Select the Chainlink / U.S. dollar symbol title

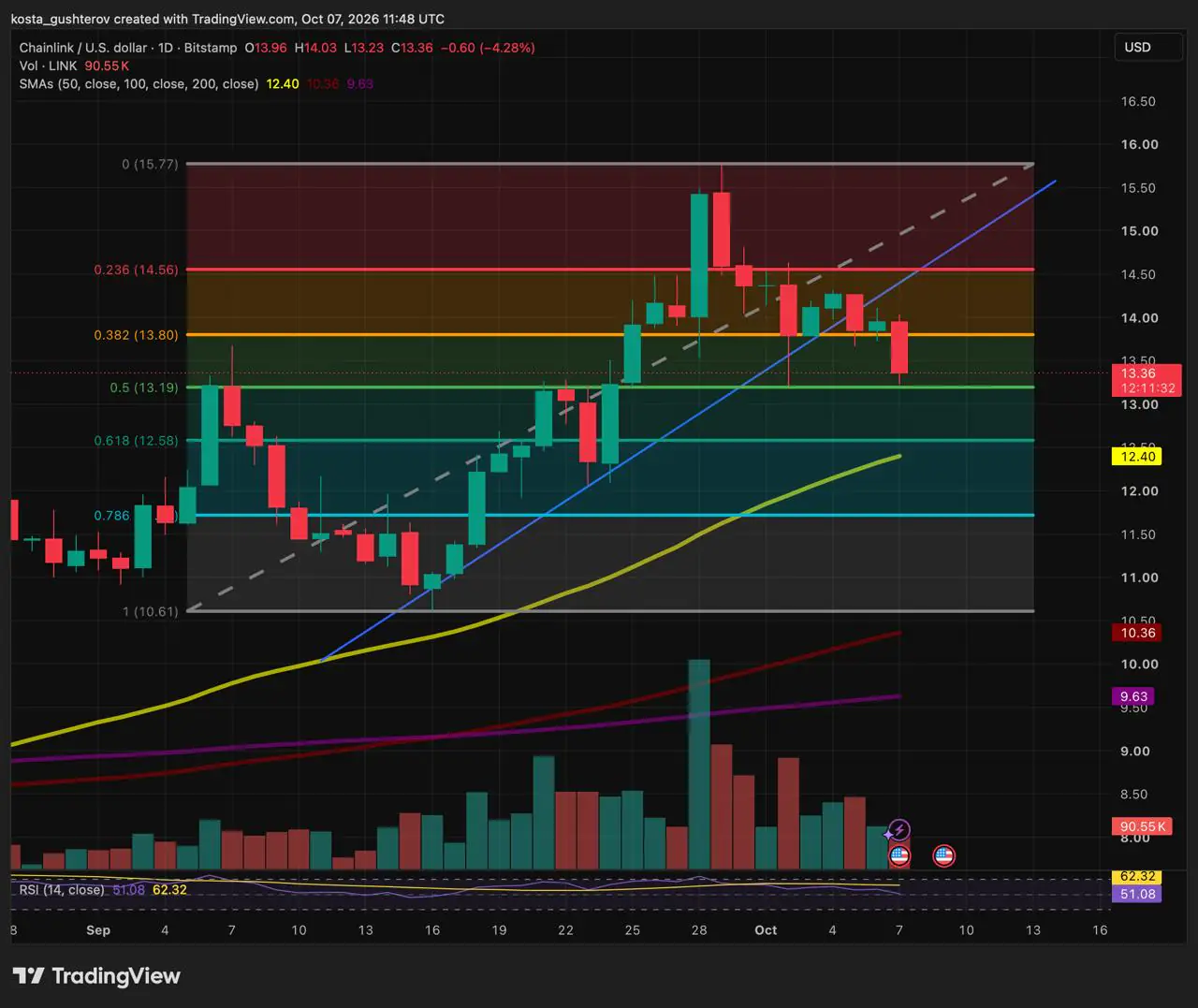pyautogui.click(x=83, y=48)
